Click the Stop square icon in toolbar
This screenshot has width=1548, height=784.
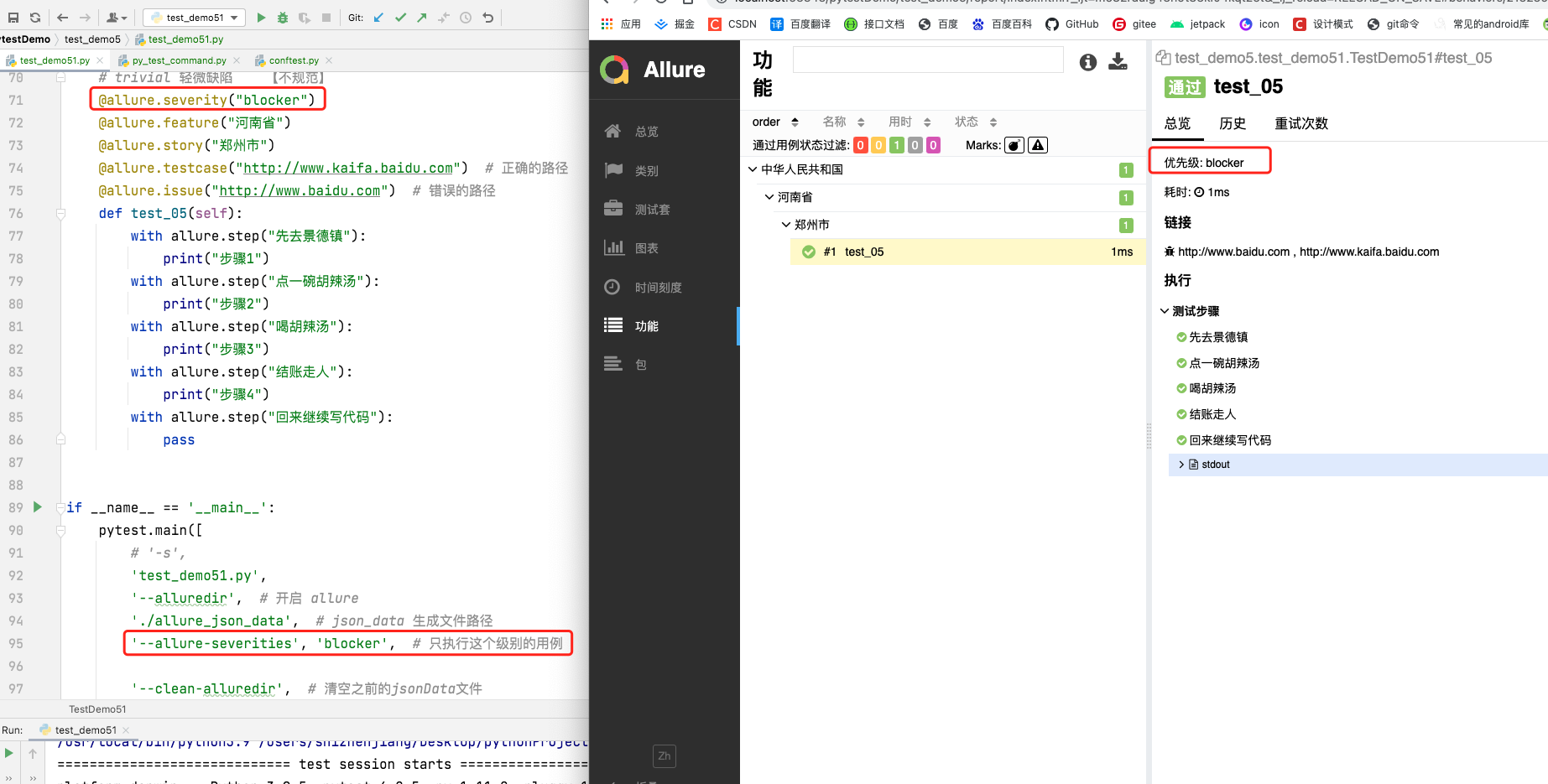326,17
